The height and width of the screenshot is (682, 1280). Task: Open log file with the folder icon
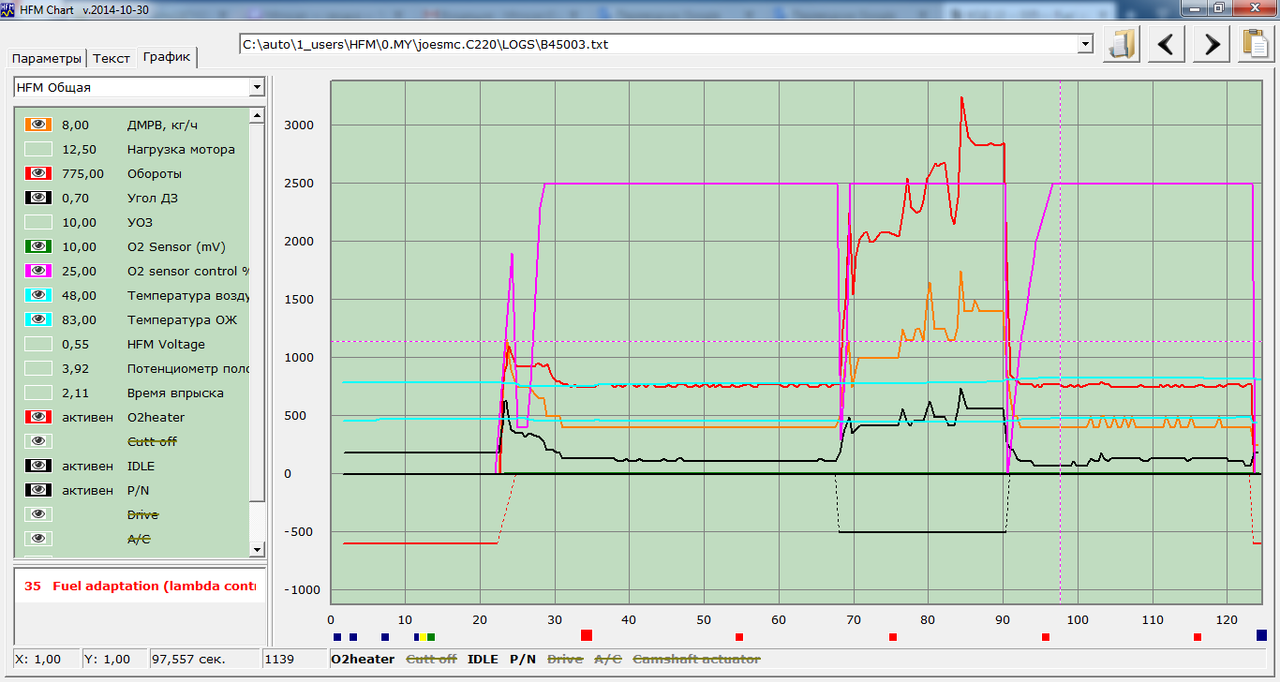click(1123, 45)
